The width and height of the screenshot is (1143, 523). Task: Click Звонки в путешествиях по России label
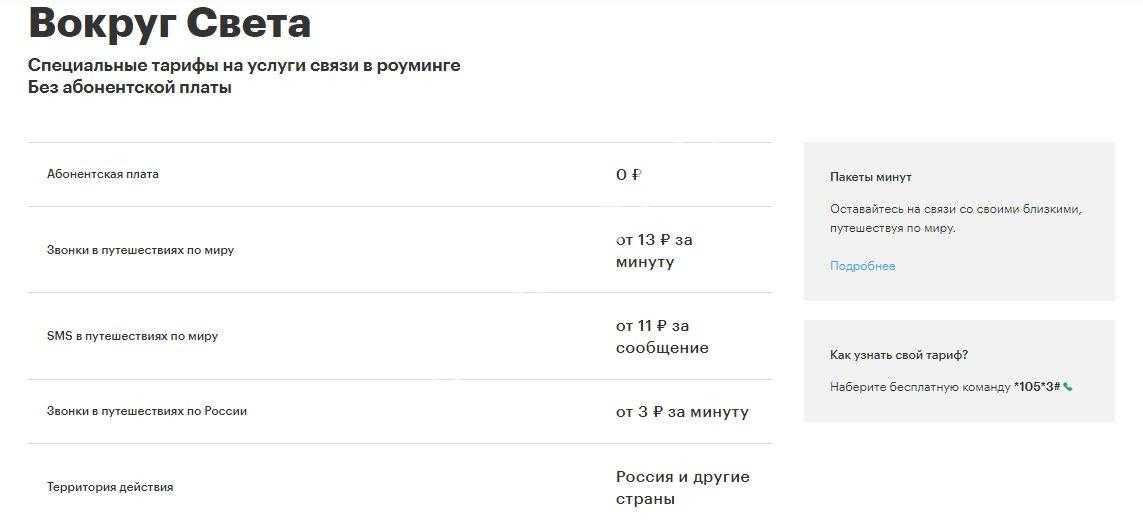(147, 411)
